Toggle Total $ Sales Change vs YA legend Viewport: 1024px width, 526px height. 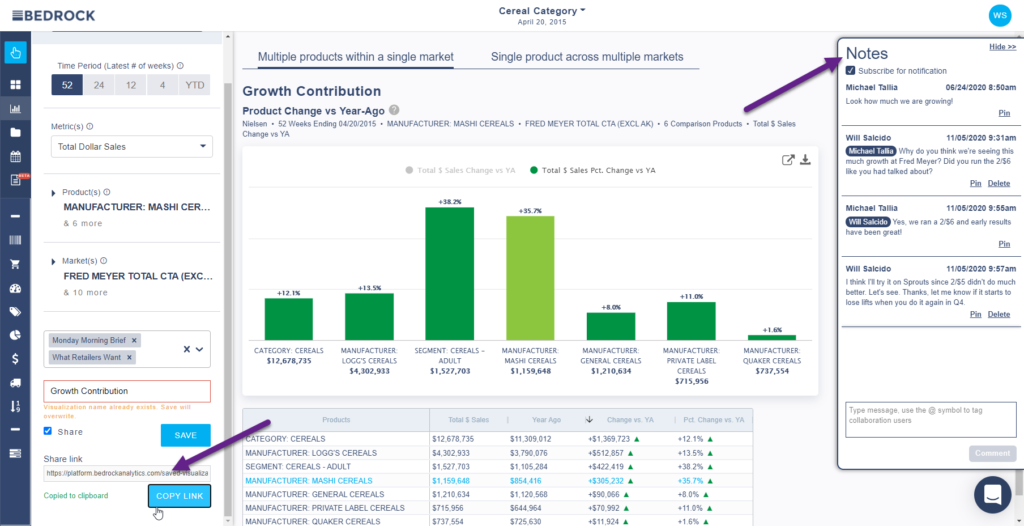(x=460, y=171)
